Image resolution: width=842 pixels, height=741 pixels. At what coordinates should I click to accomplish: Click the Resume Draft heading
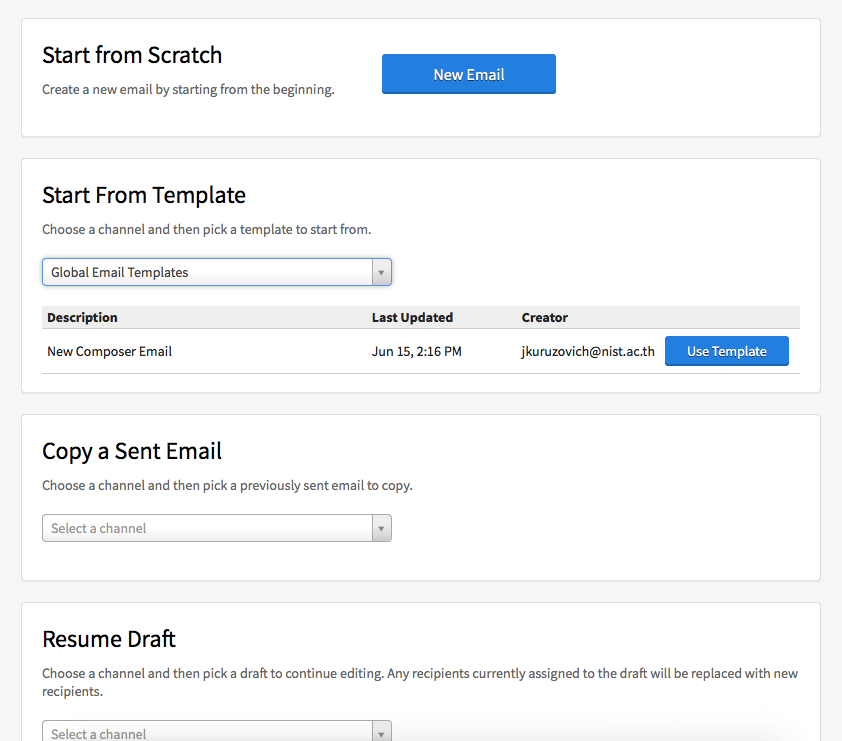pos(108,638)
